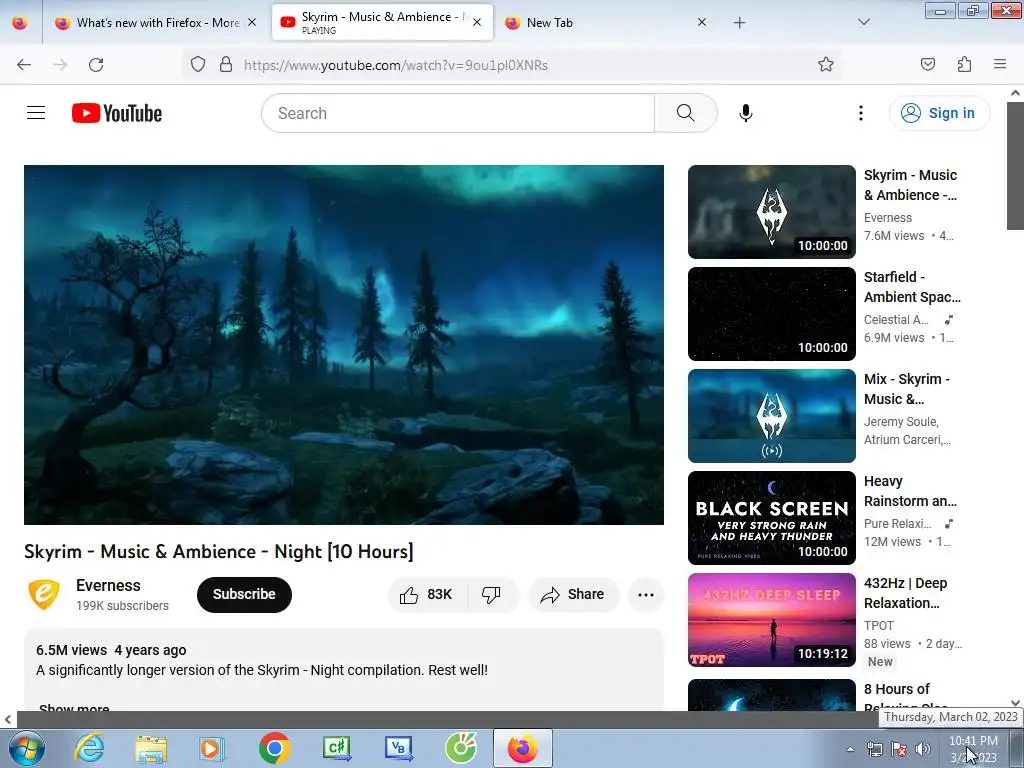1024x768 pixels.
Task: Save to Pocket icon in toolbar
Action: point(928,65)
